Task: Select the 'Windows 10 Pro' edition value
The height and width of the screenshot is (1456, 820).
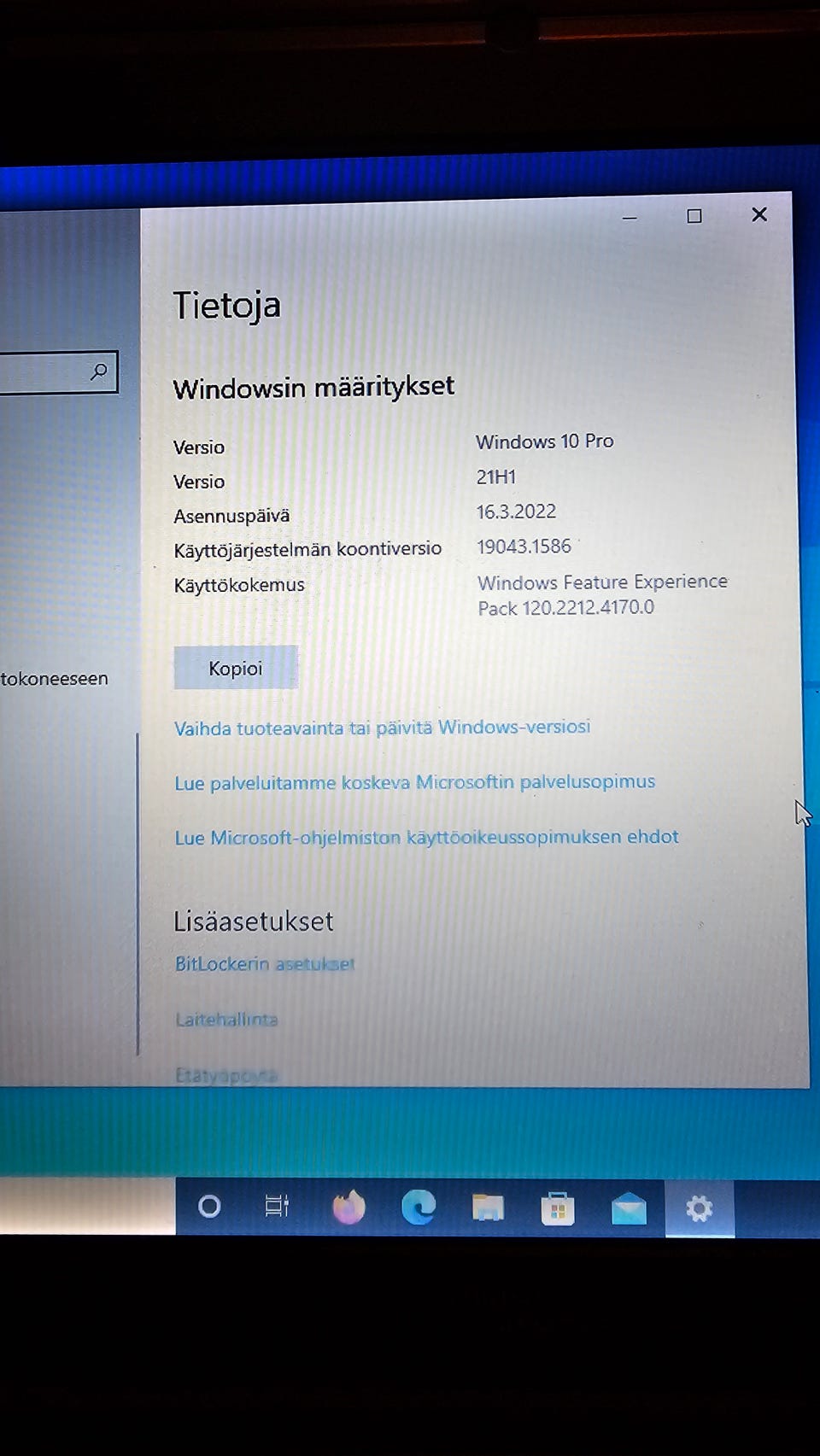Action: point(545,441)
